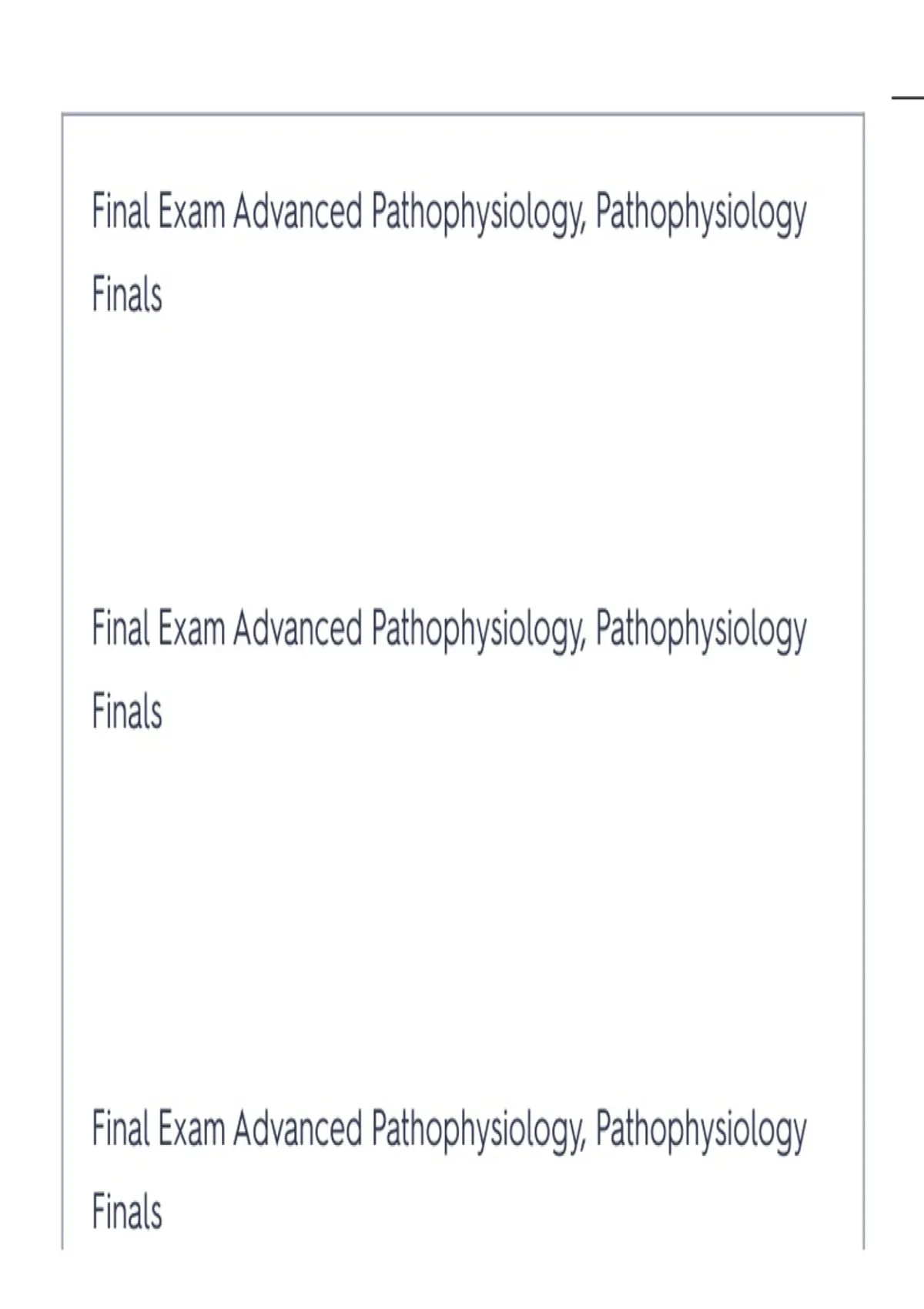924x1309 pixels.
Task: Click "Pathophysiology," with comma in third heading
Action: [x=479, y=1130]
